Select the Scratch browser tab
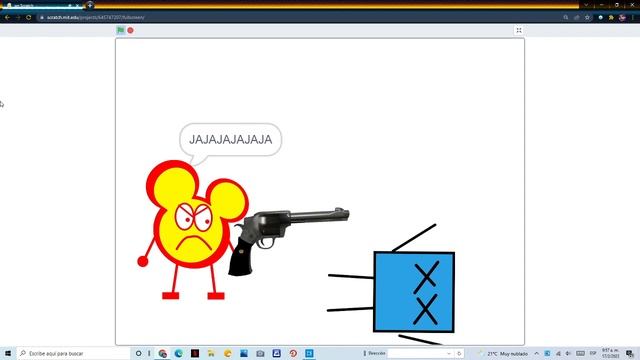Viewport: 640px width, 360px height. (x=41, y=6)
